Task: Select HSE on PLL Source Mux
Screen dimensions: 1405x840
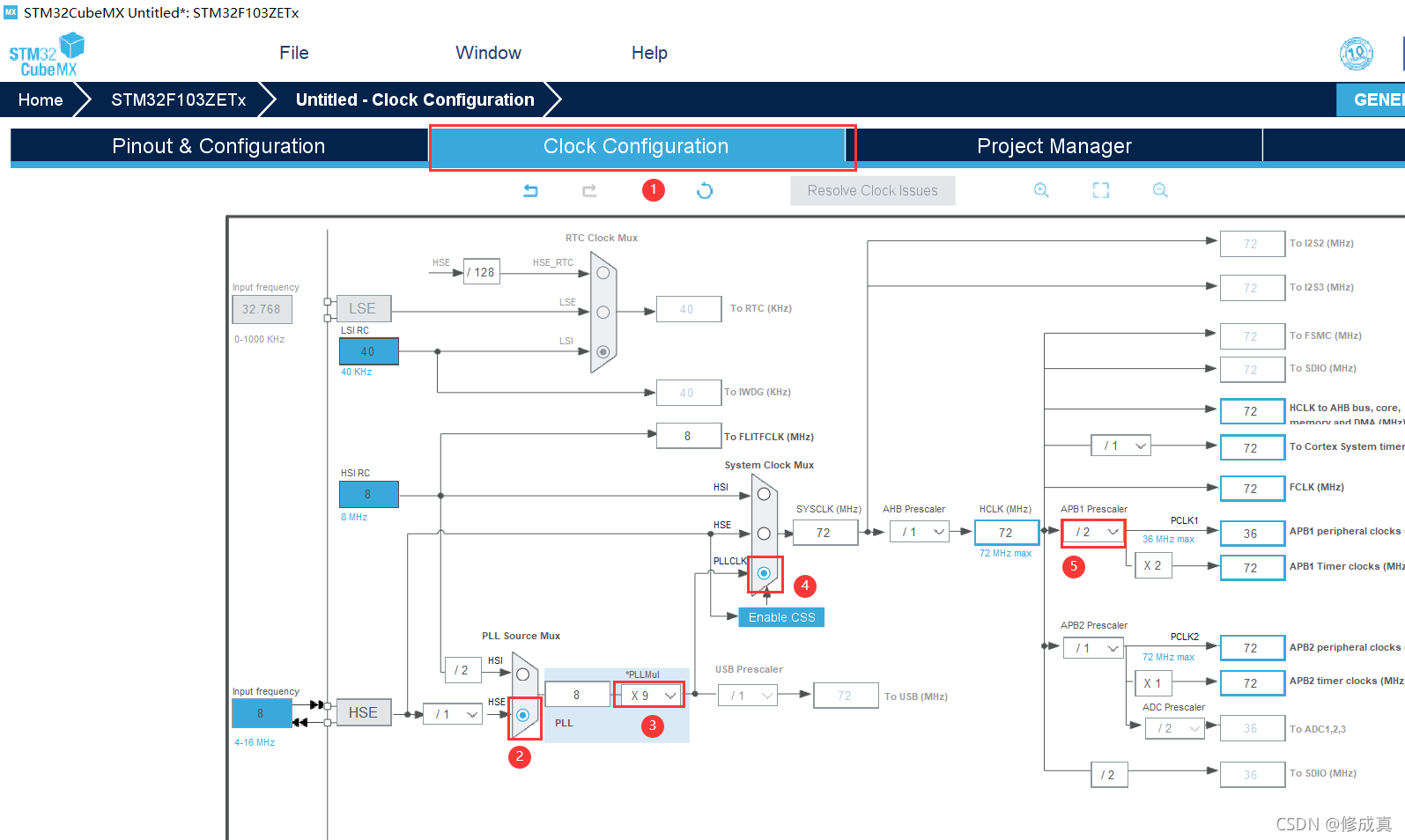Action: pos(523,714)
